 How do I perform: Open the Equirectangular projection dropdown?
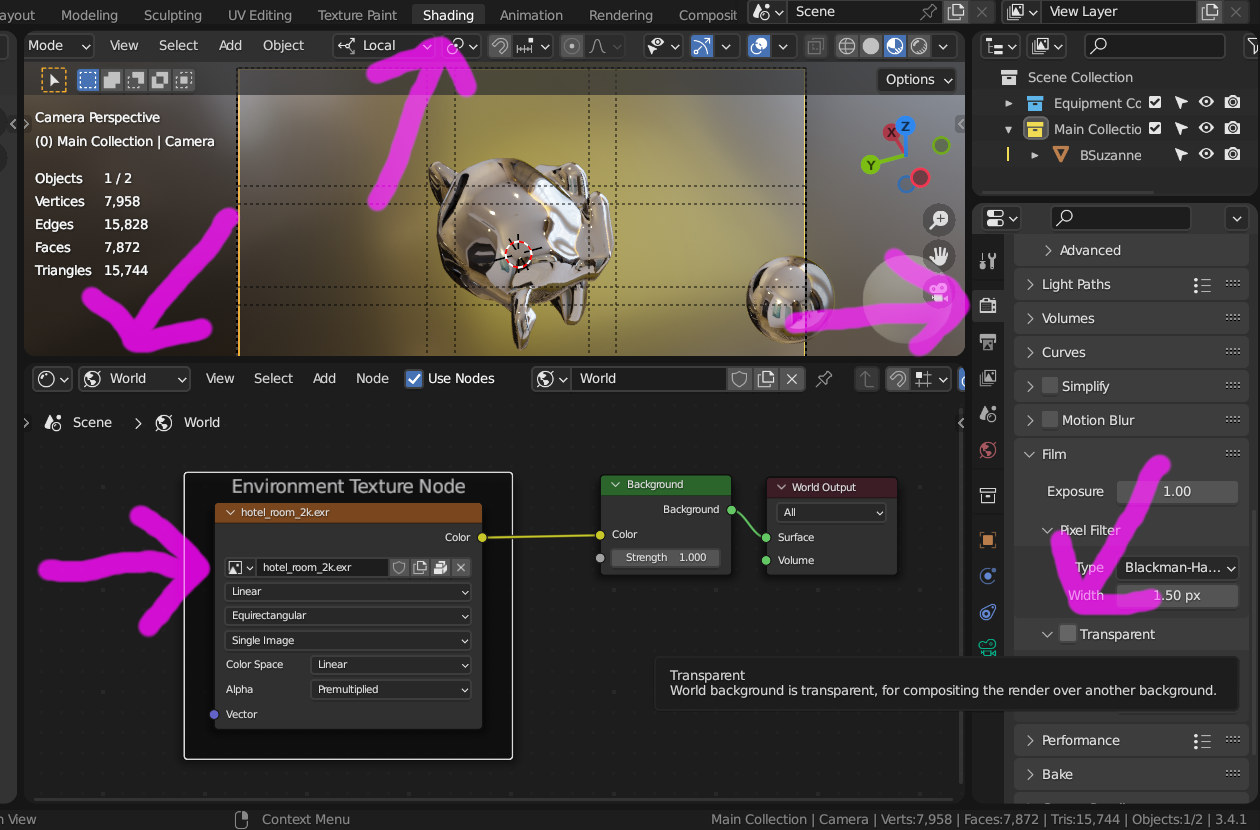tap(347, 616)
